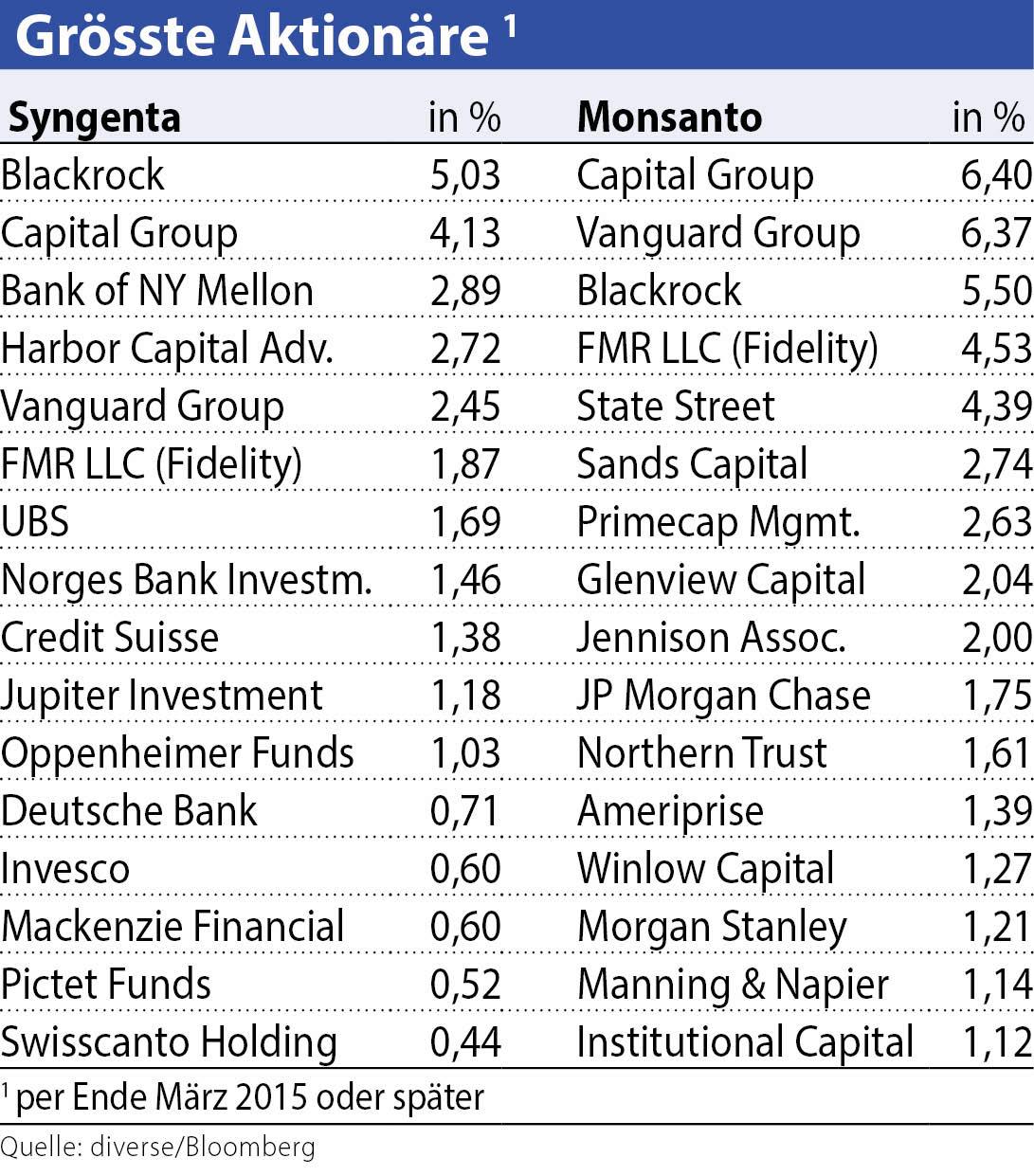Select the Harbor Capital Adv. entry

(x=168, y=349)
